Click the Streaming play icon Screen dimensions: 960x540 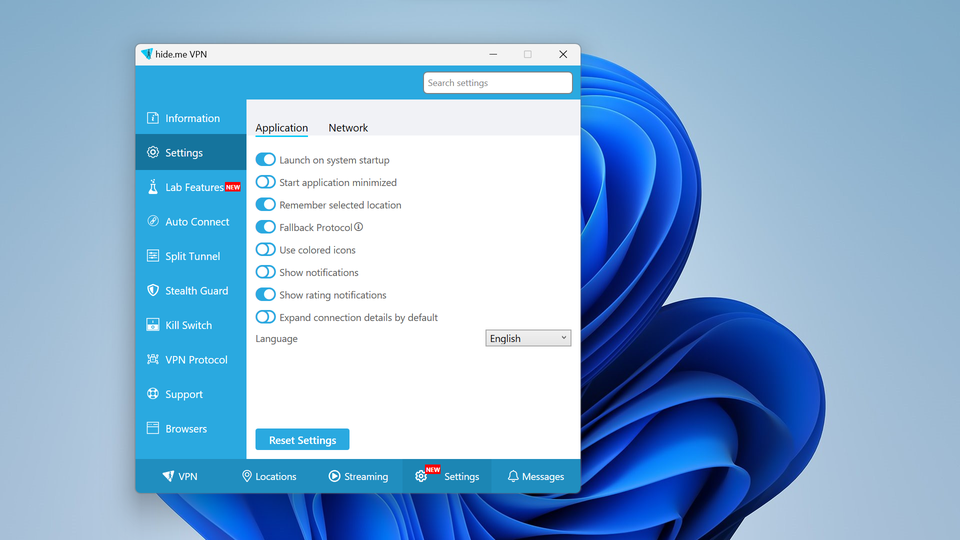pos(334,476)
